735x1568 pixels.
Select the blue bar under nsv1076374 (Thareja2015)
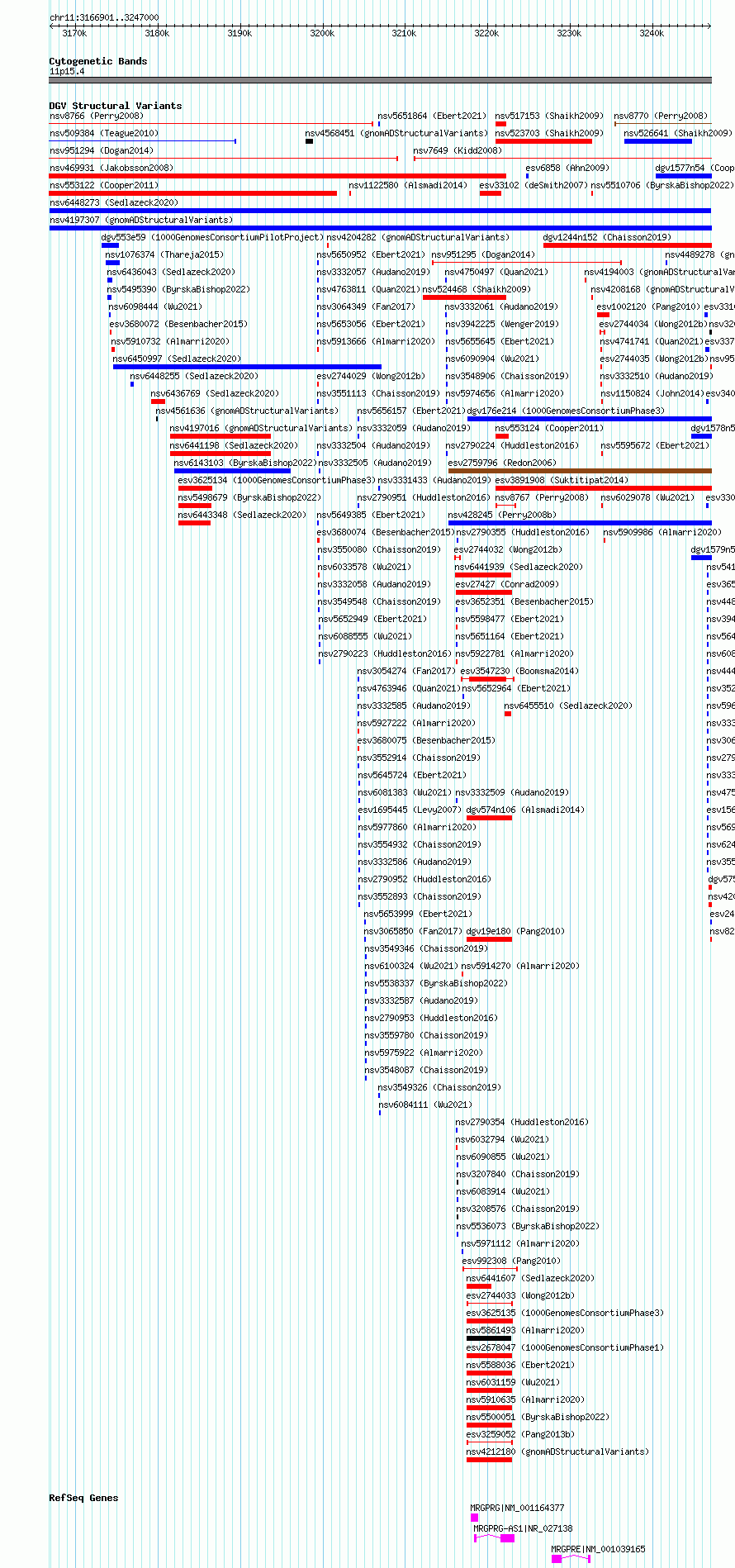[112, 263]
